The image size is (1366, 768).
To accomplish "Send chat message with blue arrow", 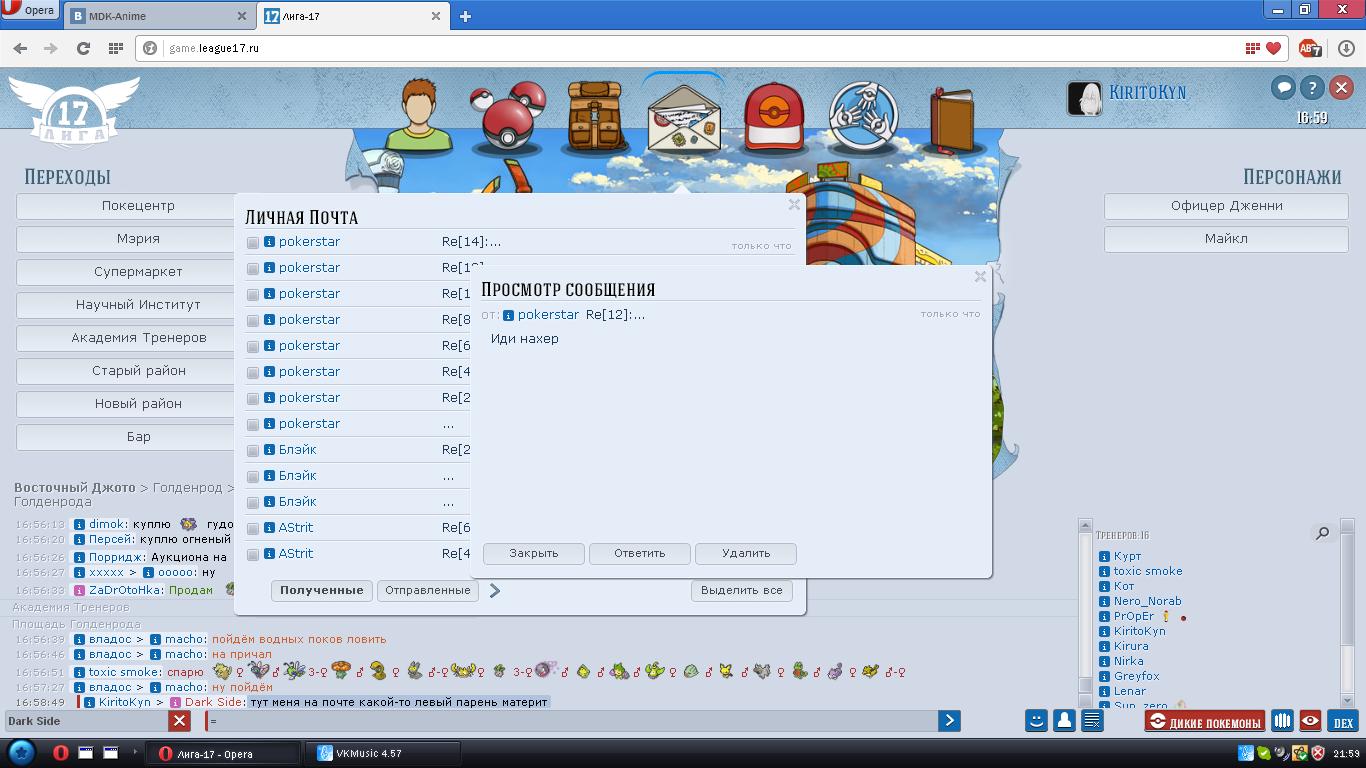I will pyautogui.click(x=949, y=720).
